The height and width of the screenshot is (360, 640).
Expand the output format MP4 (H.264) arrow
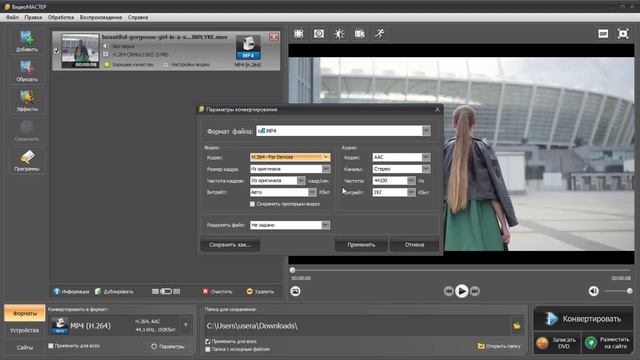click(186, 326)
